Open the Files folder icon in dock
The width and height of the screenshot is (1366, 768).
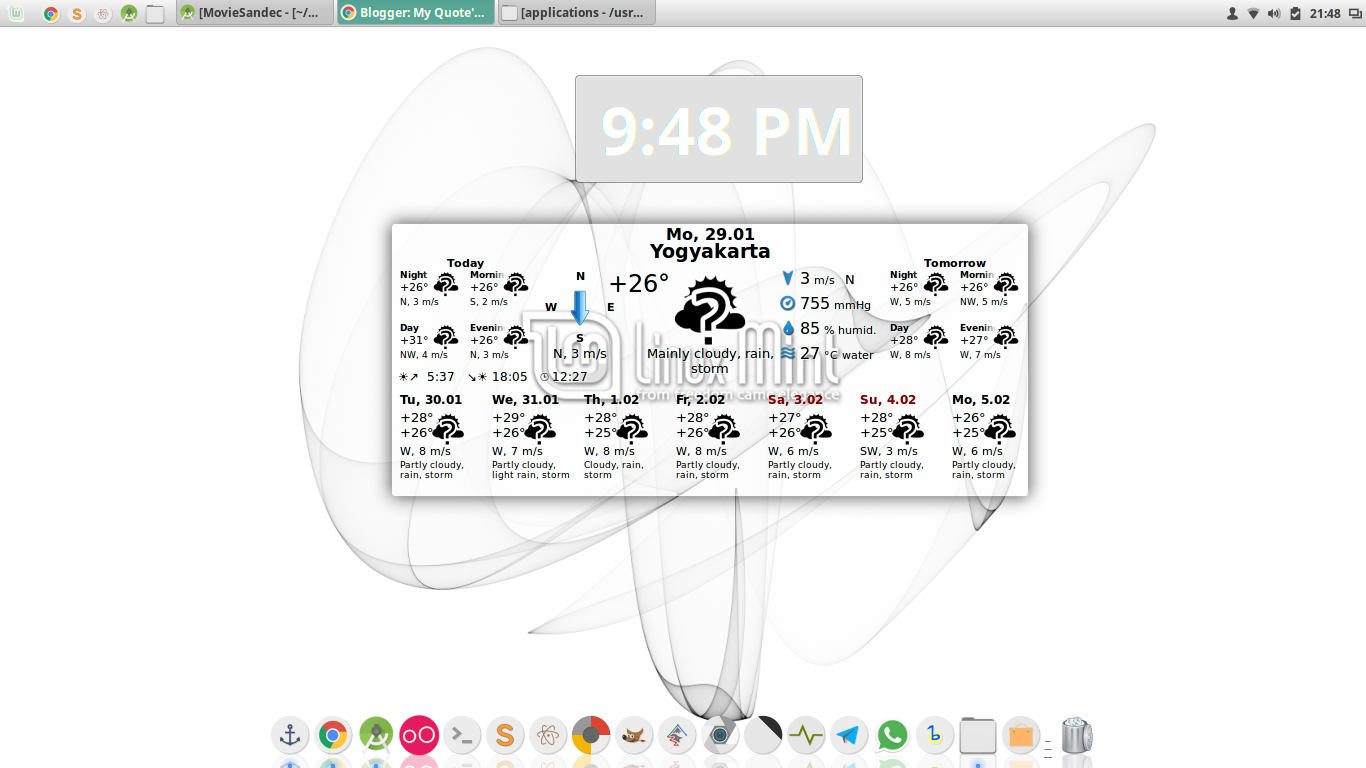click(x=978, y=736)
